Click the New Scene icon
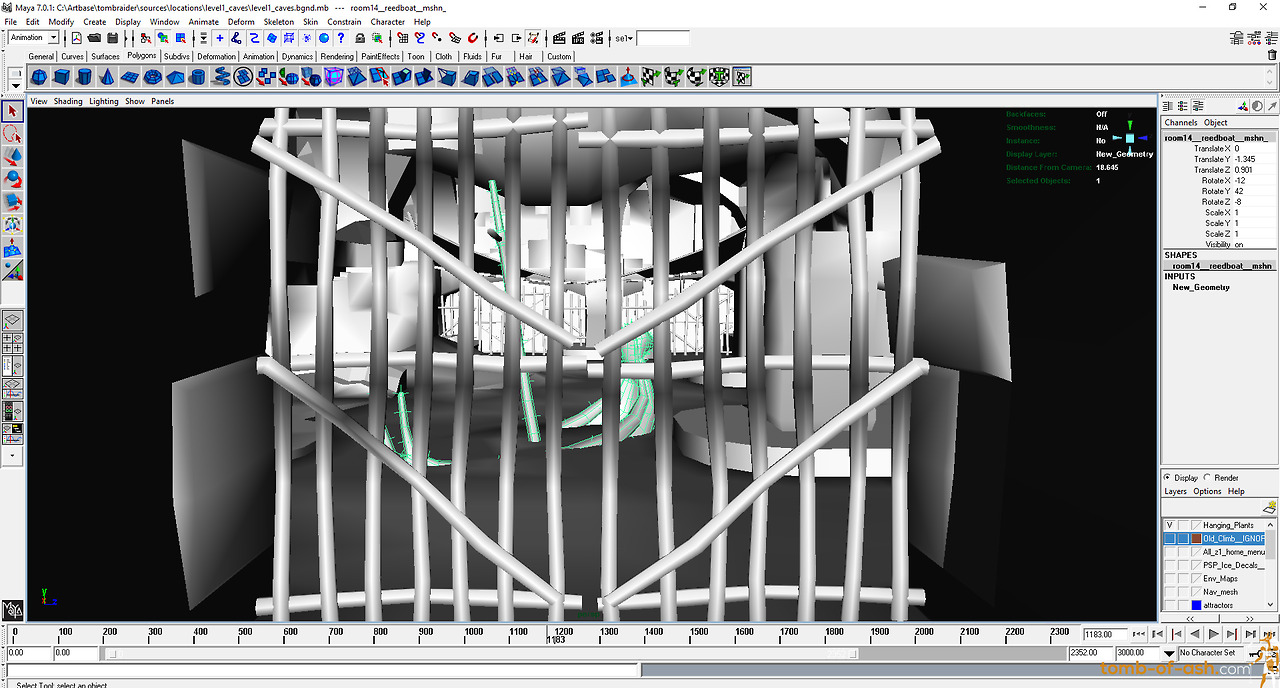Image resolution: width=1280 pixels, height=688 pixels. pyautogui.click(x=76, y=38)
